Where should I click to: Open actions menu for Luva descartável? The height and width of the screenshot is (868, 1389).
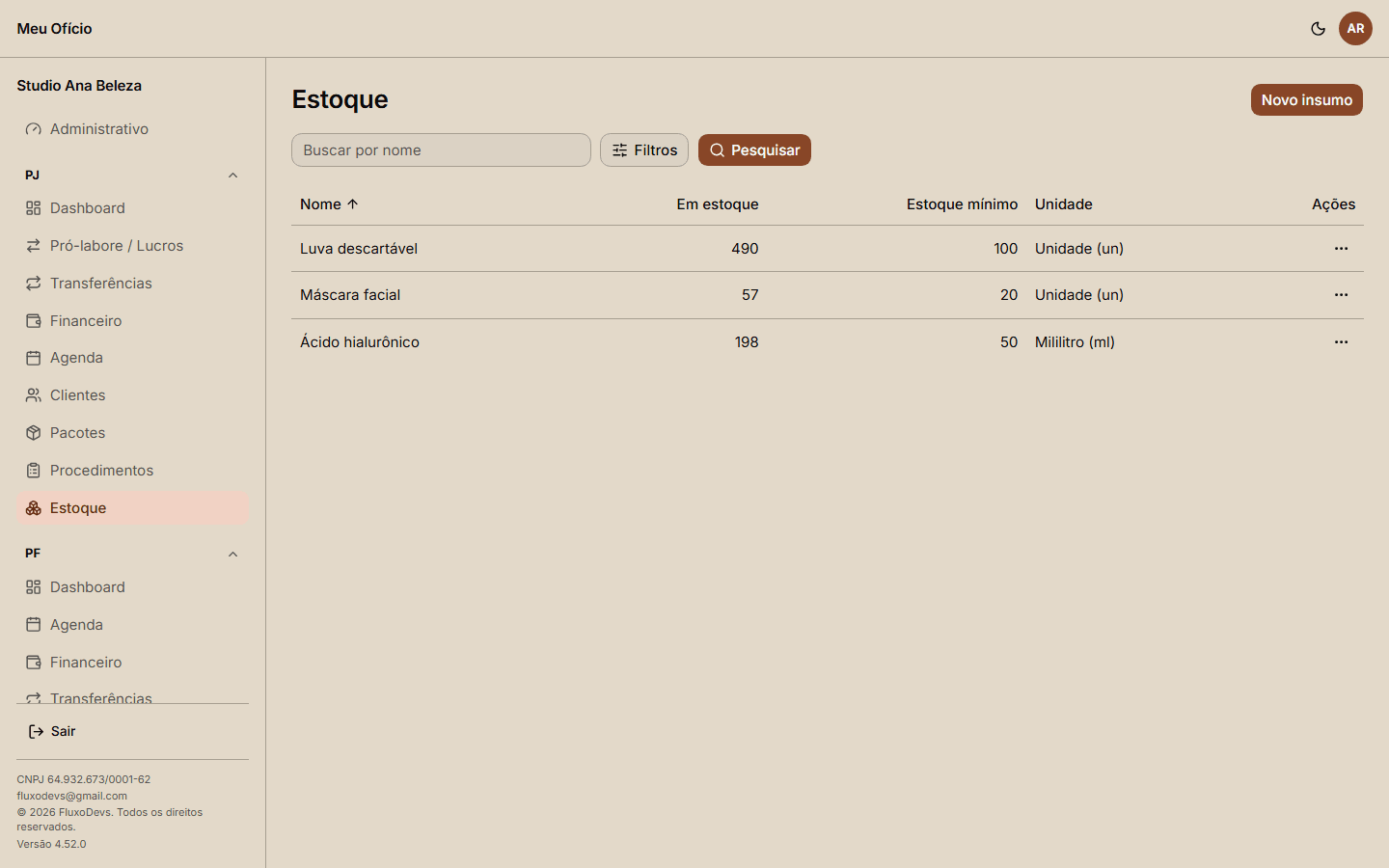pyautogui.click(x=1341, y=249)
